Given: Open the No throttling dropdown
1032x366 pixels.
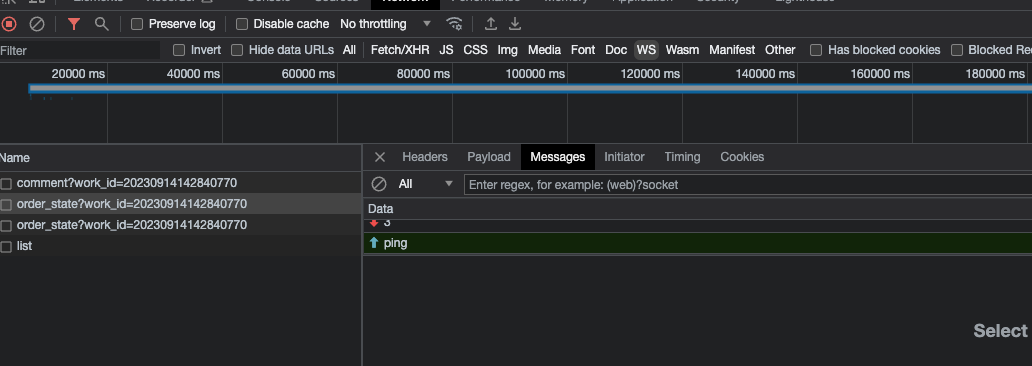Looking at the screenshot, I should (x=386, y=24).
